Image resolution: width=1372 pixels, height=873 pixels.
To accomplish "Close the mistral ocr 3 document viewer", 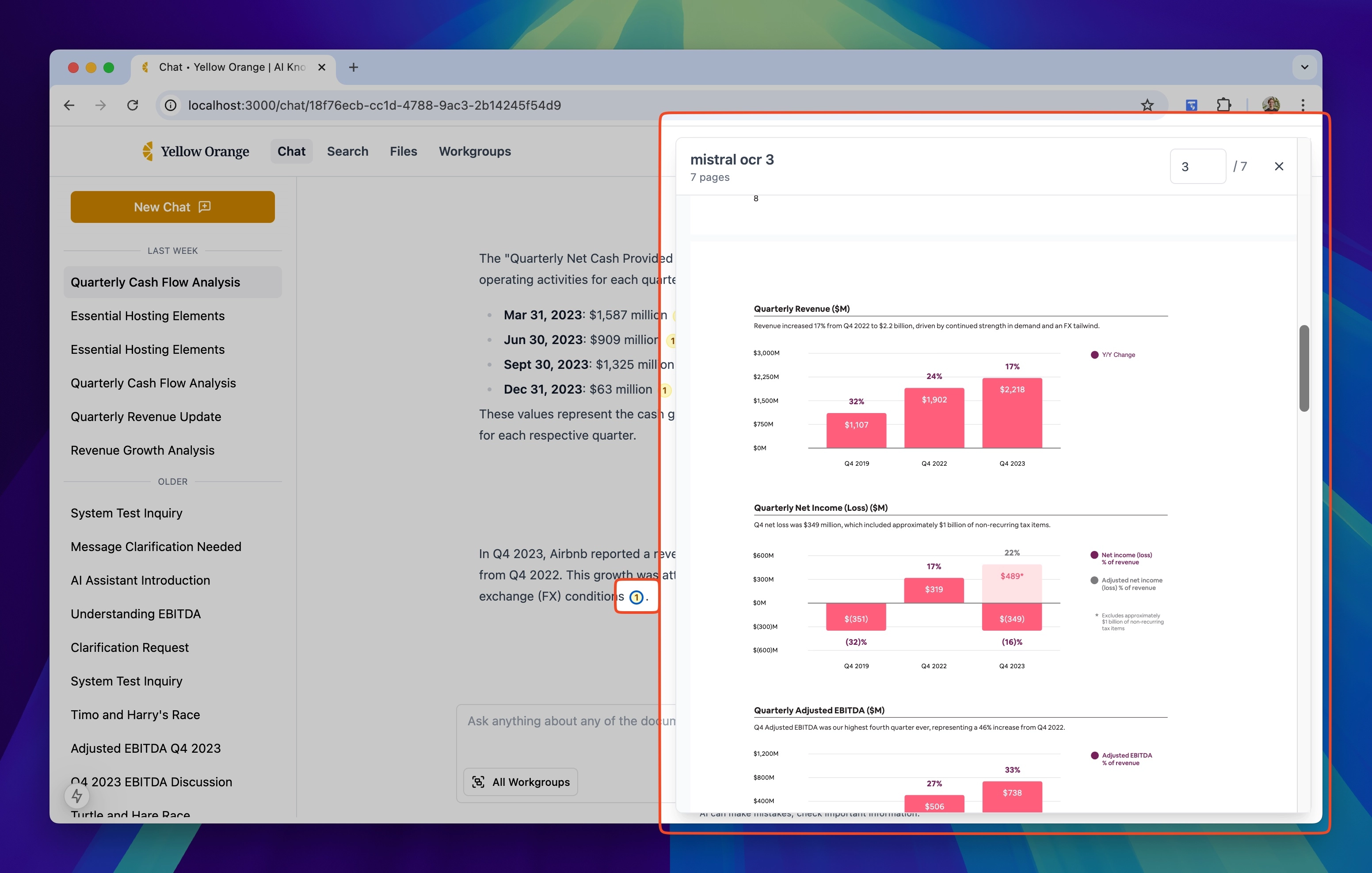I will click(x=1279, y=166).
